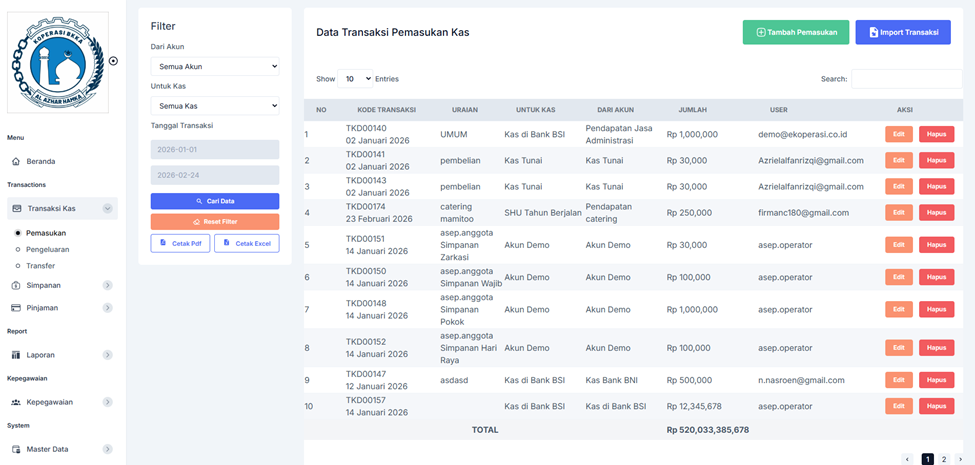This screenshot has height=465, width=975.
Task: Select the Pemasukan submenu option
Action: [x=46, y=233]
